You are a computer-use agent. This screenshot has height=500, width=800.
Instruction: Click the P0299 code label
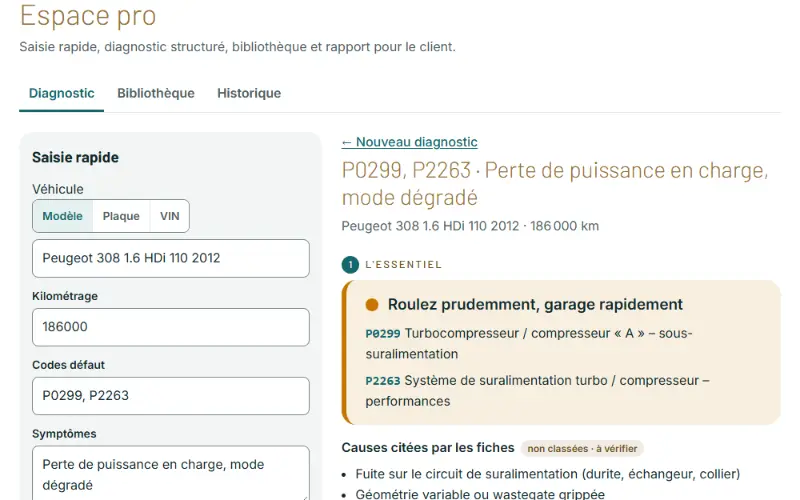(x=383, y=334)
